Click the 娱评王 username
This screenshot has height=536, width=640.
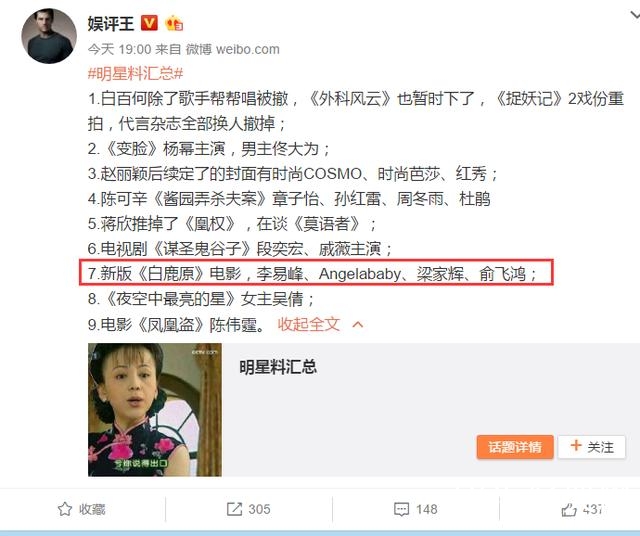pos(111,23)
